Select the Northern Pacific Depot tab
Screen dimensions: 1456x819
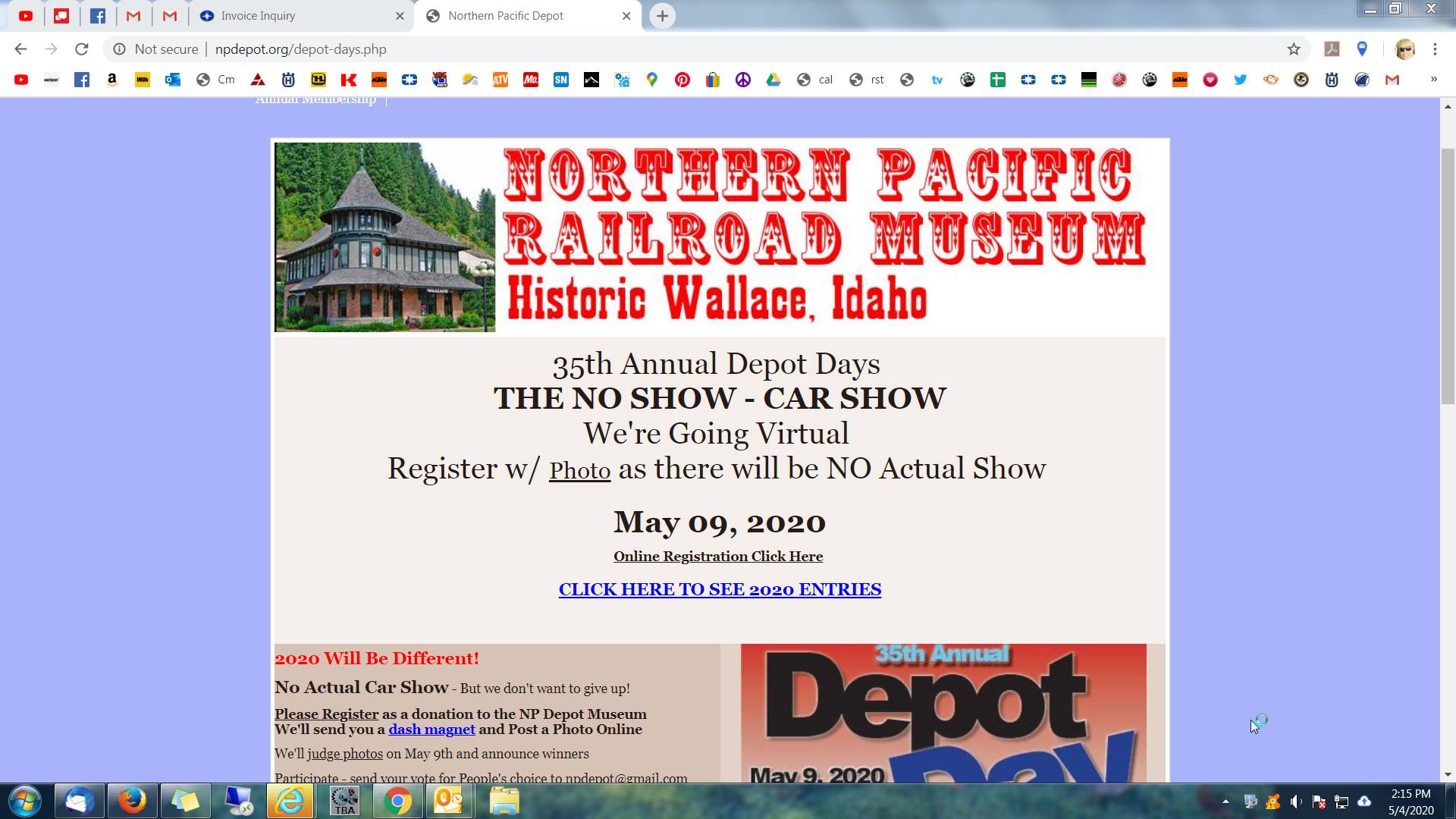[x=527, y=16]
